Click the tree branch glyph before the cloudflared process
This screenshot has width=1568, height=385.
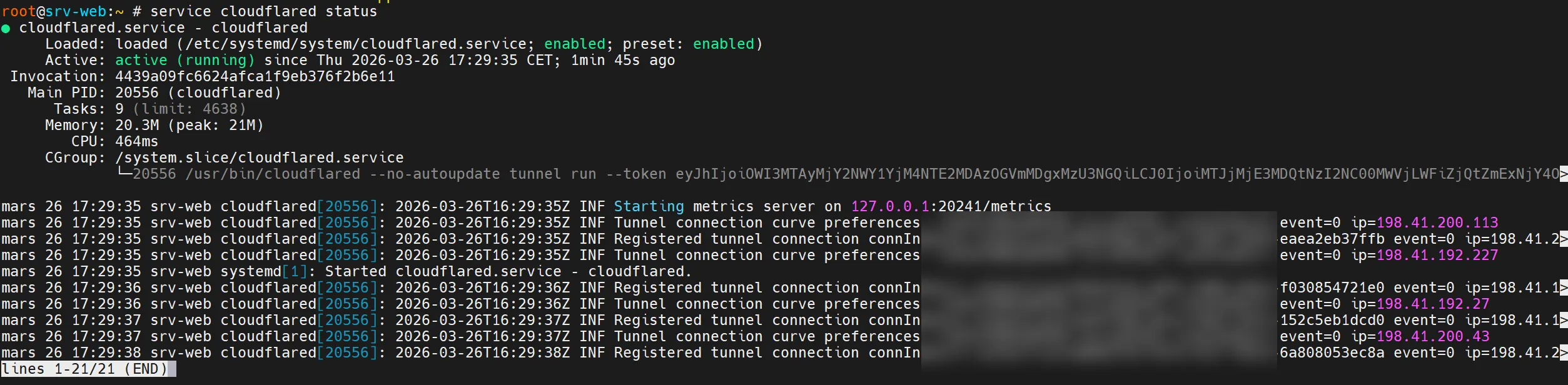coord(124,173)
